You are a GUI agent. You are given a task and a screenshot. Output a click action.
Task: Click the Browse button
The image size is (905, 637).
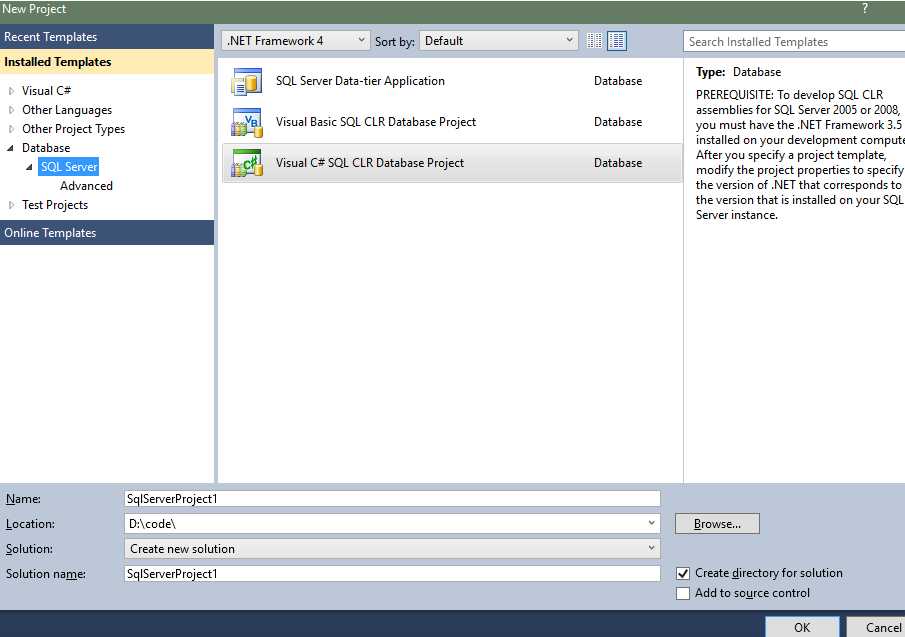717,523
